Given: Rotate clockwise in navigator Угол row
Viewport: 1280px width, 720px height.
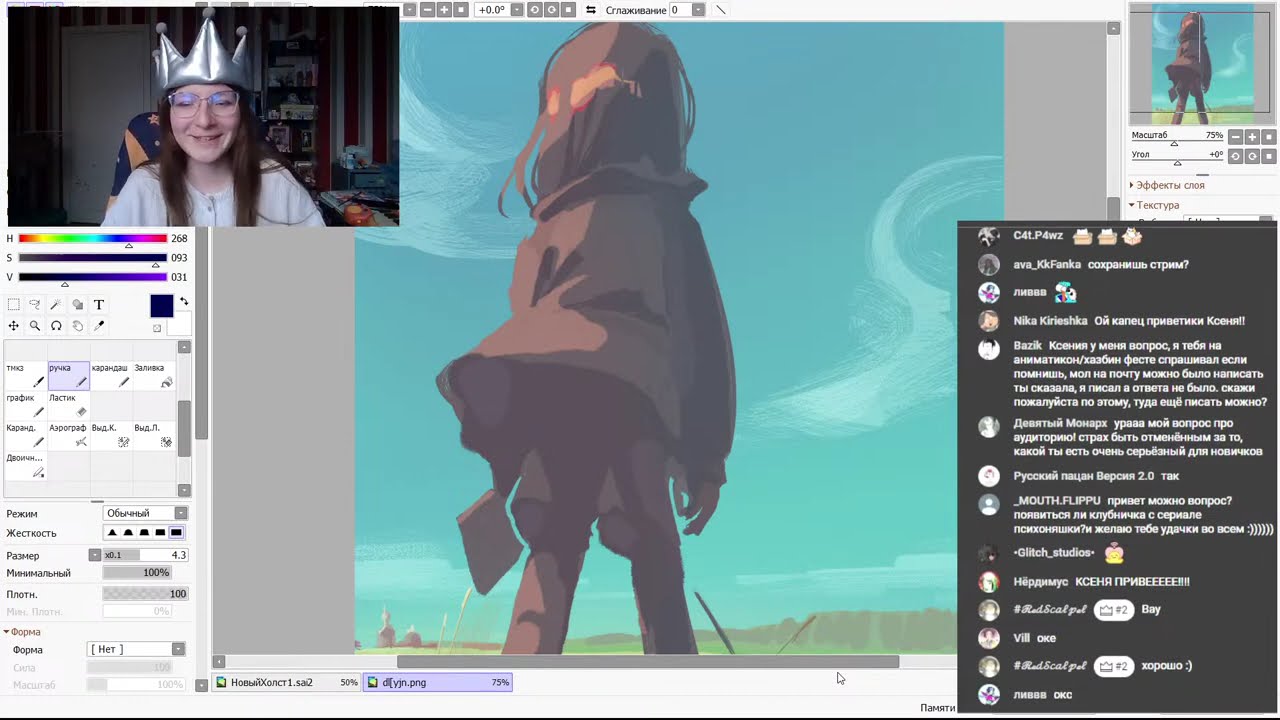Looking at the screenshot, I should (x=1252, y=157).
